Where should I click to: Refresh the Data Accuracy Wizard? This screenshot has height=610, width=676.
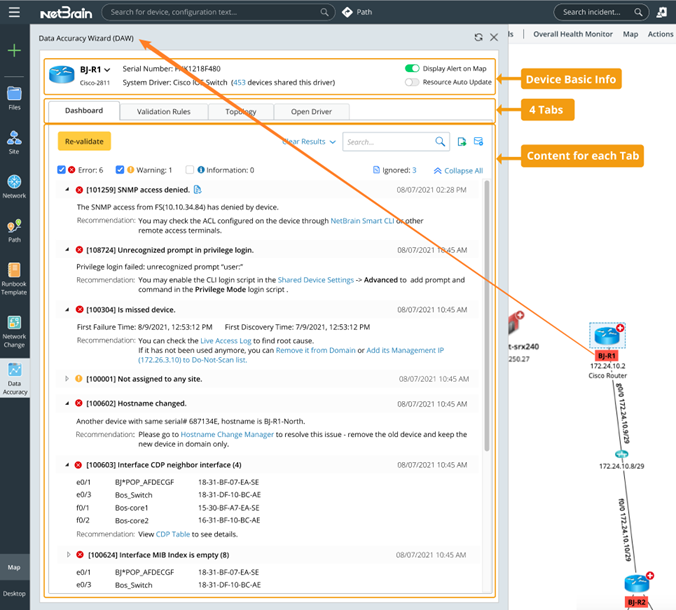pos(478,38)
